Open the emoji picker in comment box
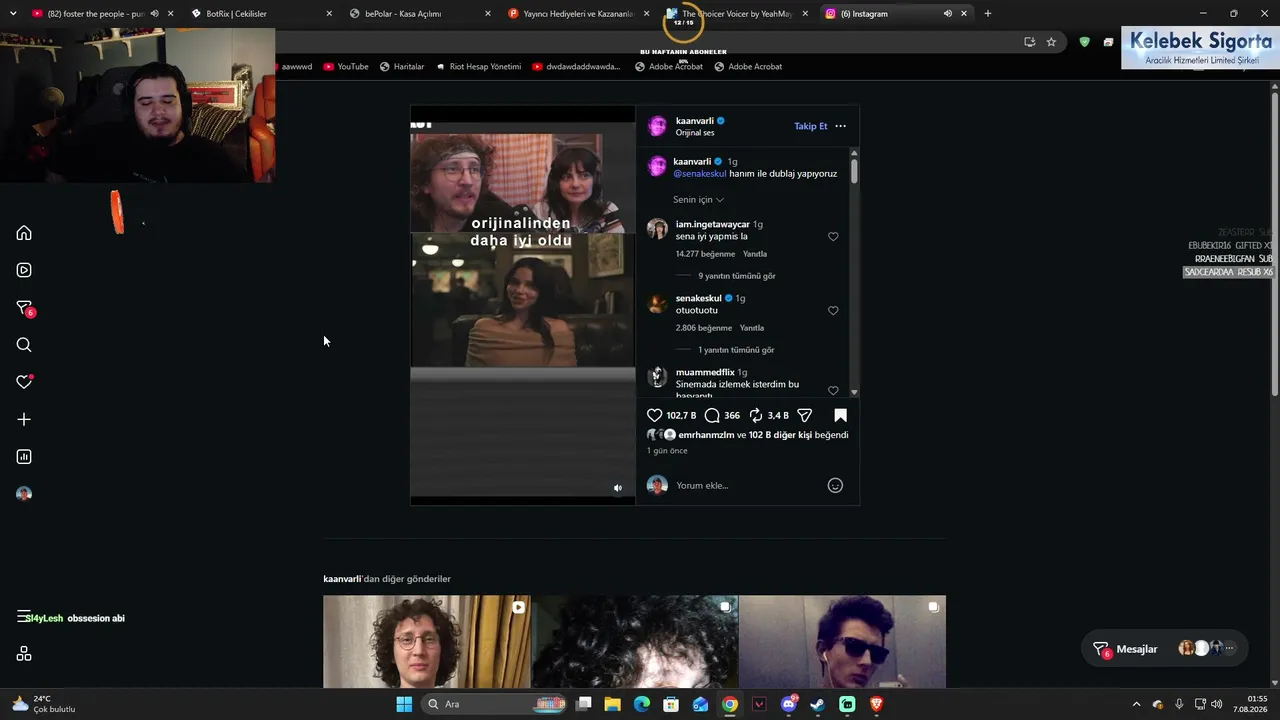1280x720 pixels. (x=835, y=485)
